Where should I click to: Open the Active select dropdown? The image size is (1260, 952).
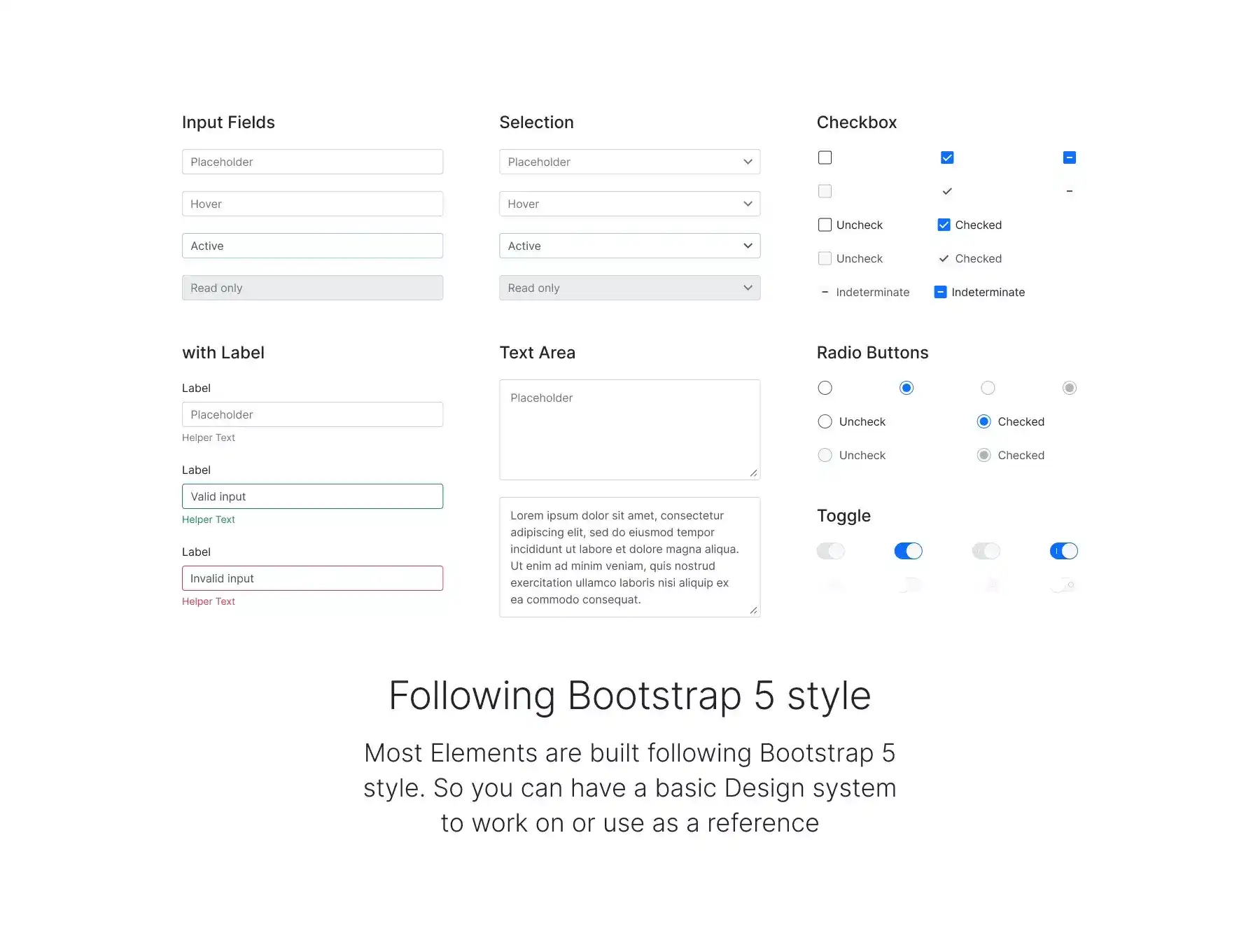[x=629, y=246]
